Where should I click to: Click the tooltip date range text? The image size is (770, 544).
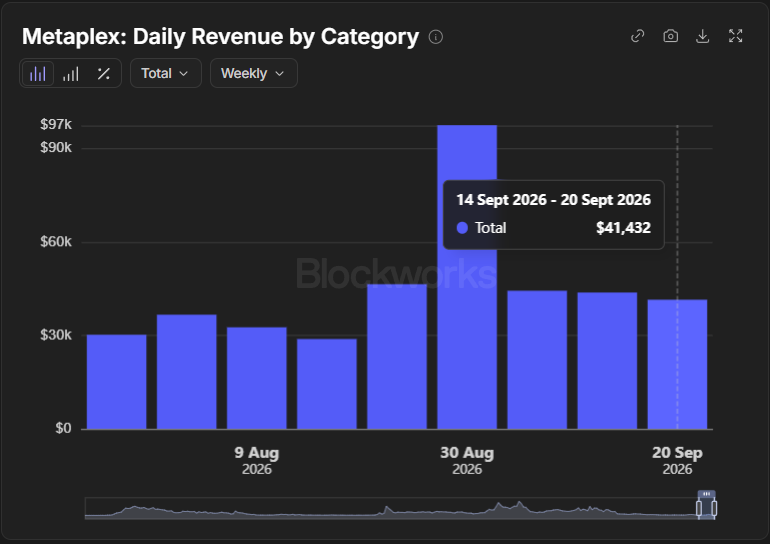(x=553, y=200)
